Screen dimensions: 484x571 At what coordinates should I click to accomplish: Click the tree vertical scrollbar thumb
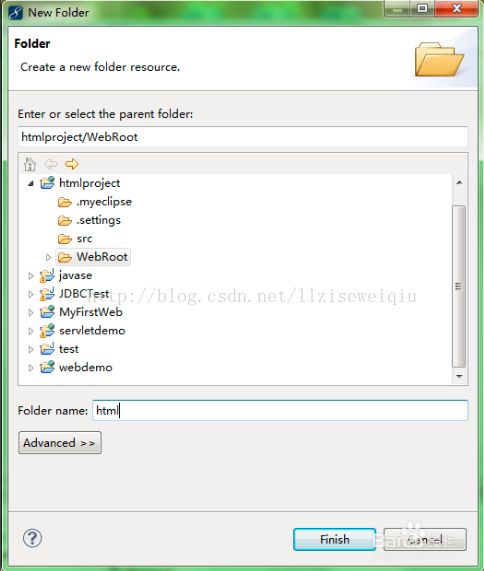coord(459,286)
